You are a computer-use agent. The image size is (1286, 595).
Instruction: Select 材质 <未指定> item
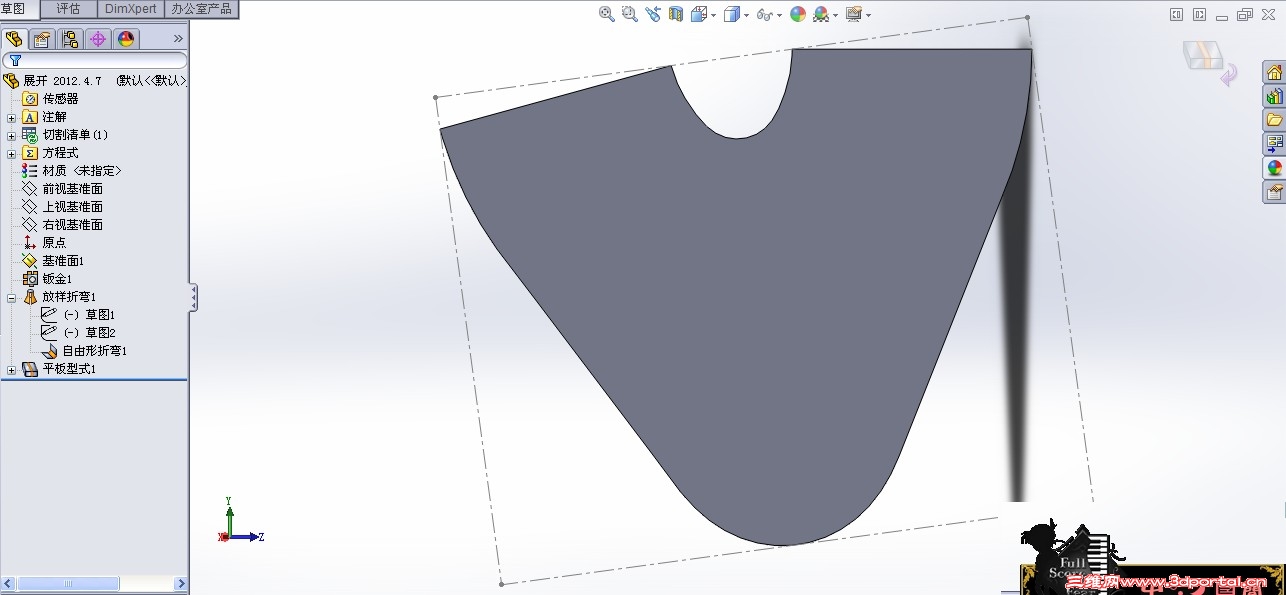81,170
